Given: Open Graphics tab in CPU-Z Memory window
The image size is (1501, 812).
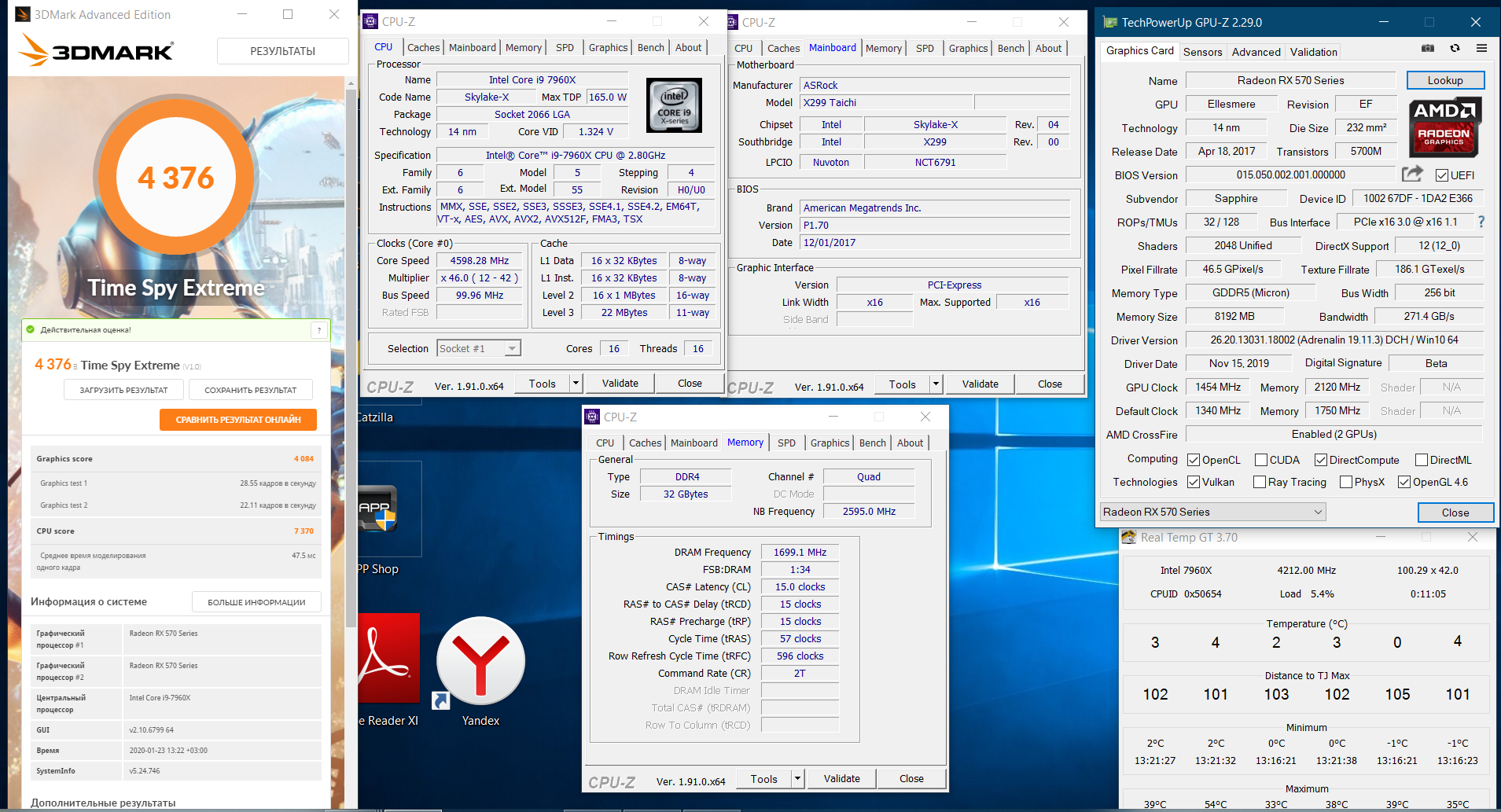Looking at the screenshot, I should (830, 443).
